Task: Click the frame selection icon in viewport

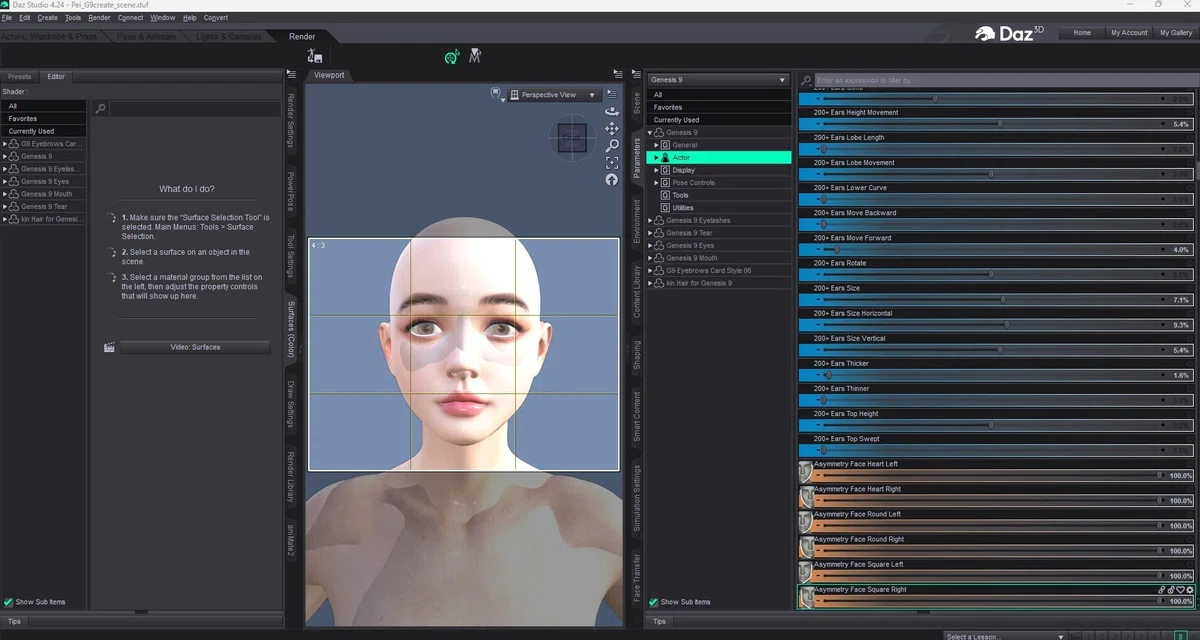Action: [x=612, y=162]
